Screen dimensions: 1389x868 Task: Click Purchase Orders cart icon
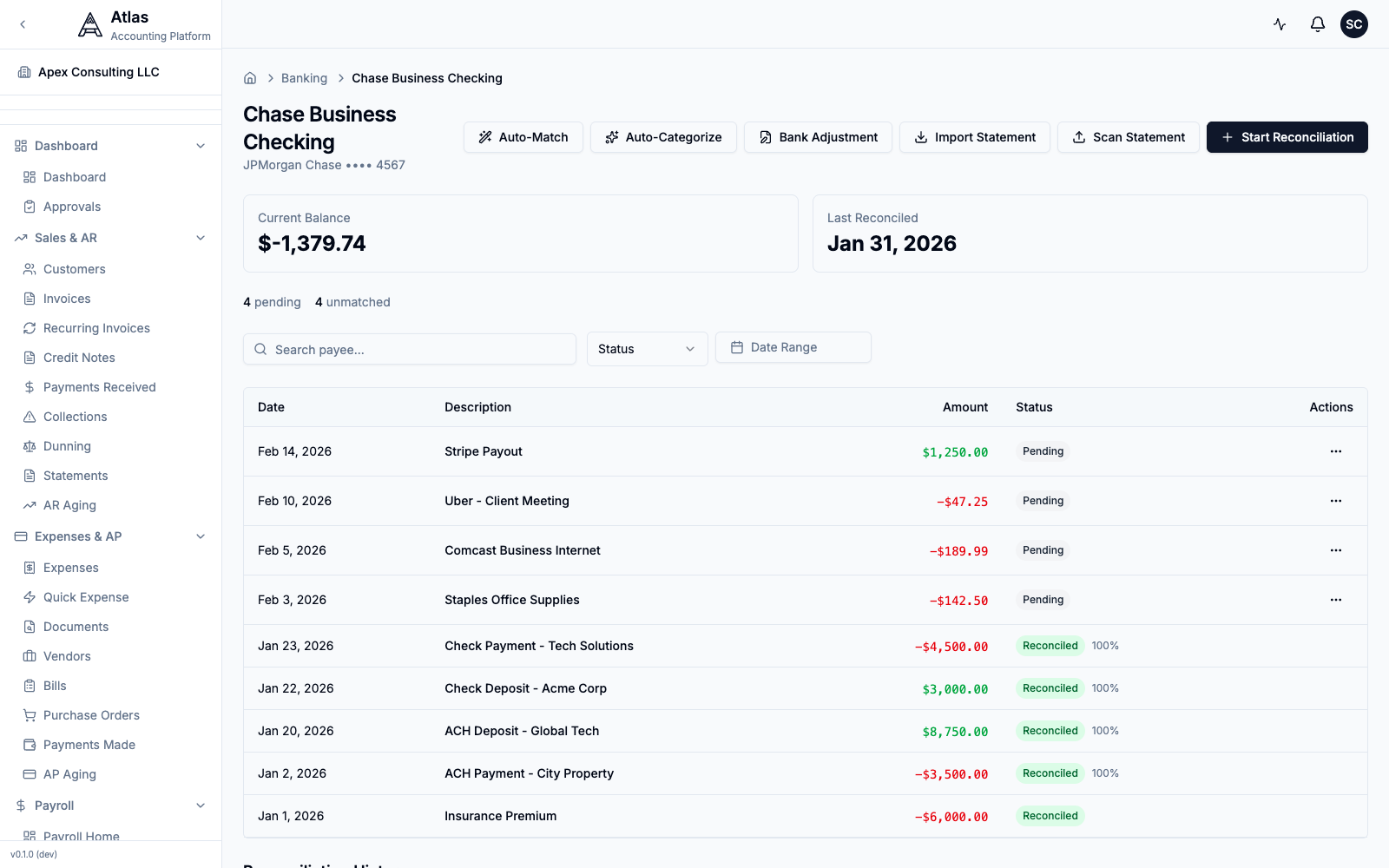[30, 715]
